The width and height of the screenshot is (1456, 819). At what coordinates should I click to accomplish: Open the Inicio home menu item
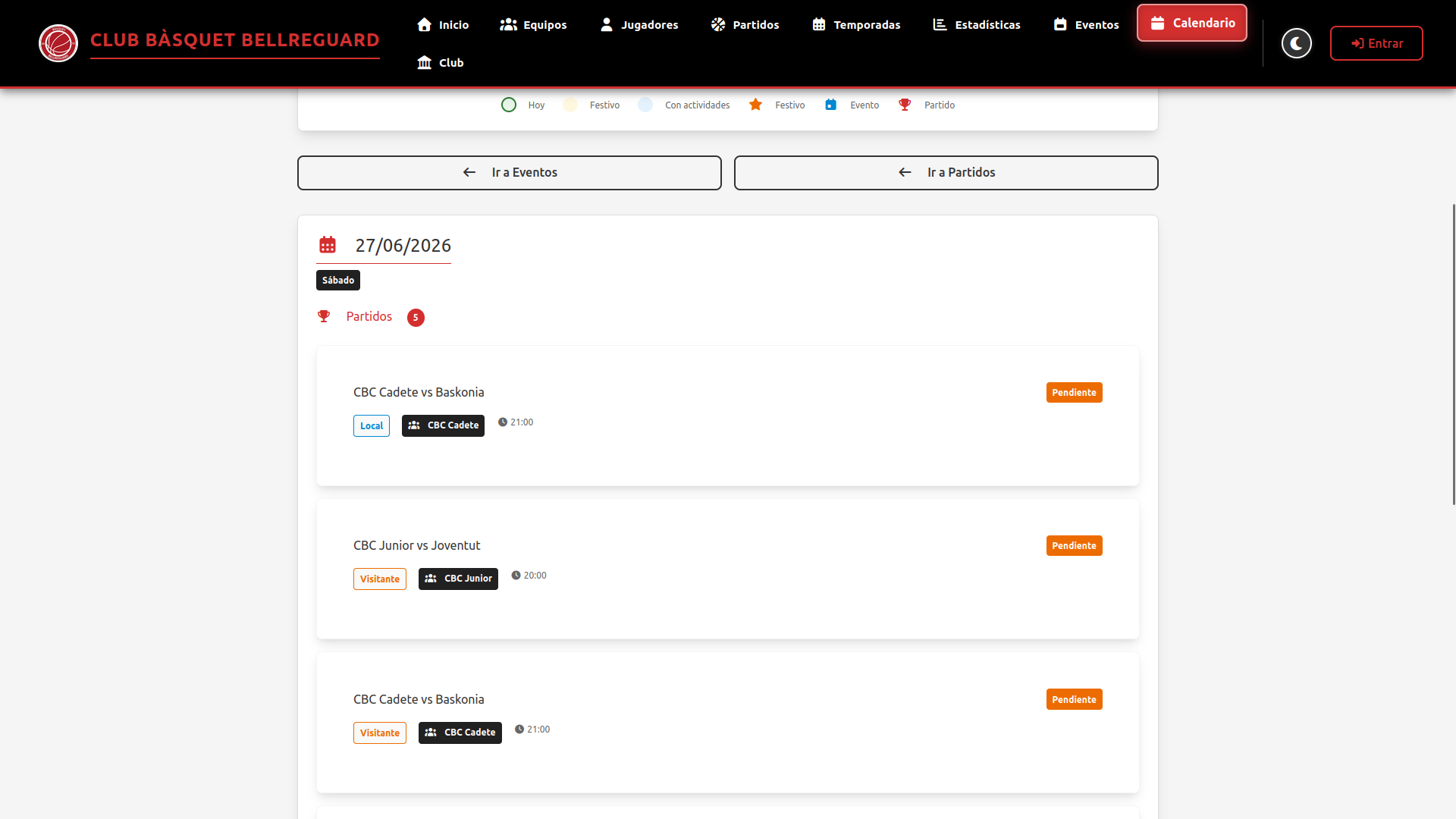click(x=444, y=24)
